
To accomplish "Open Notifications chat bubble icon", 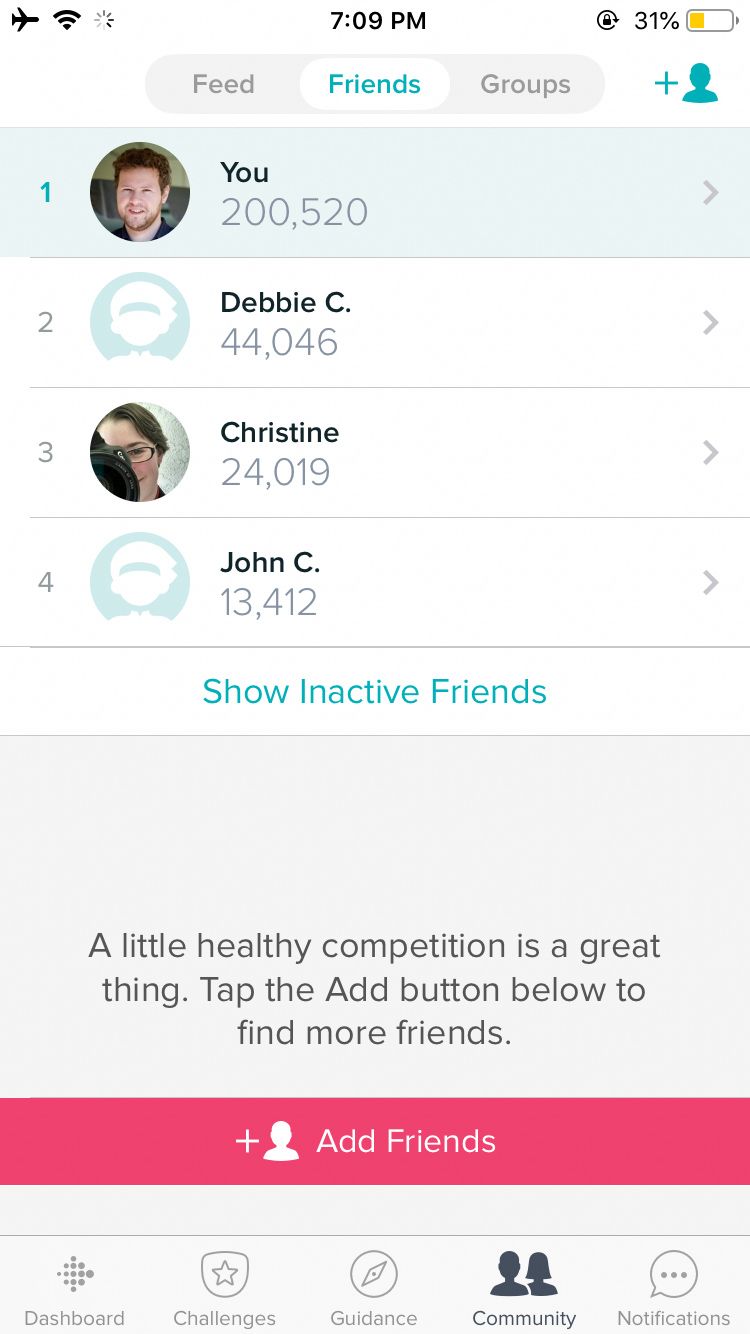I will click(673, 1274).
